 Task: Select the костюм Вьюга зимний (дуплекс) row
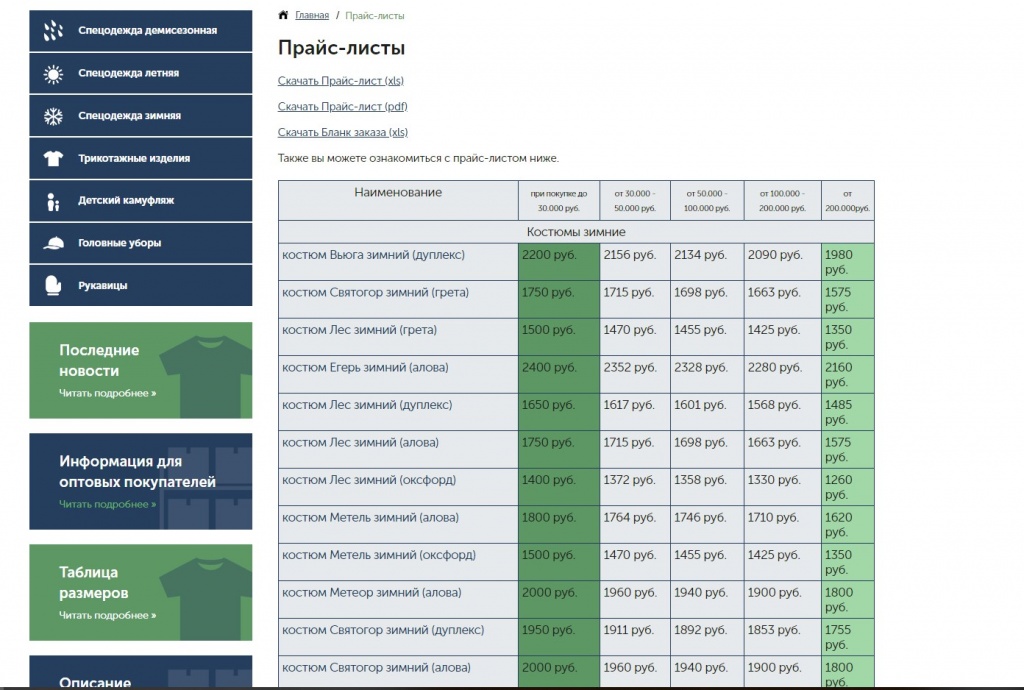576,262
